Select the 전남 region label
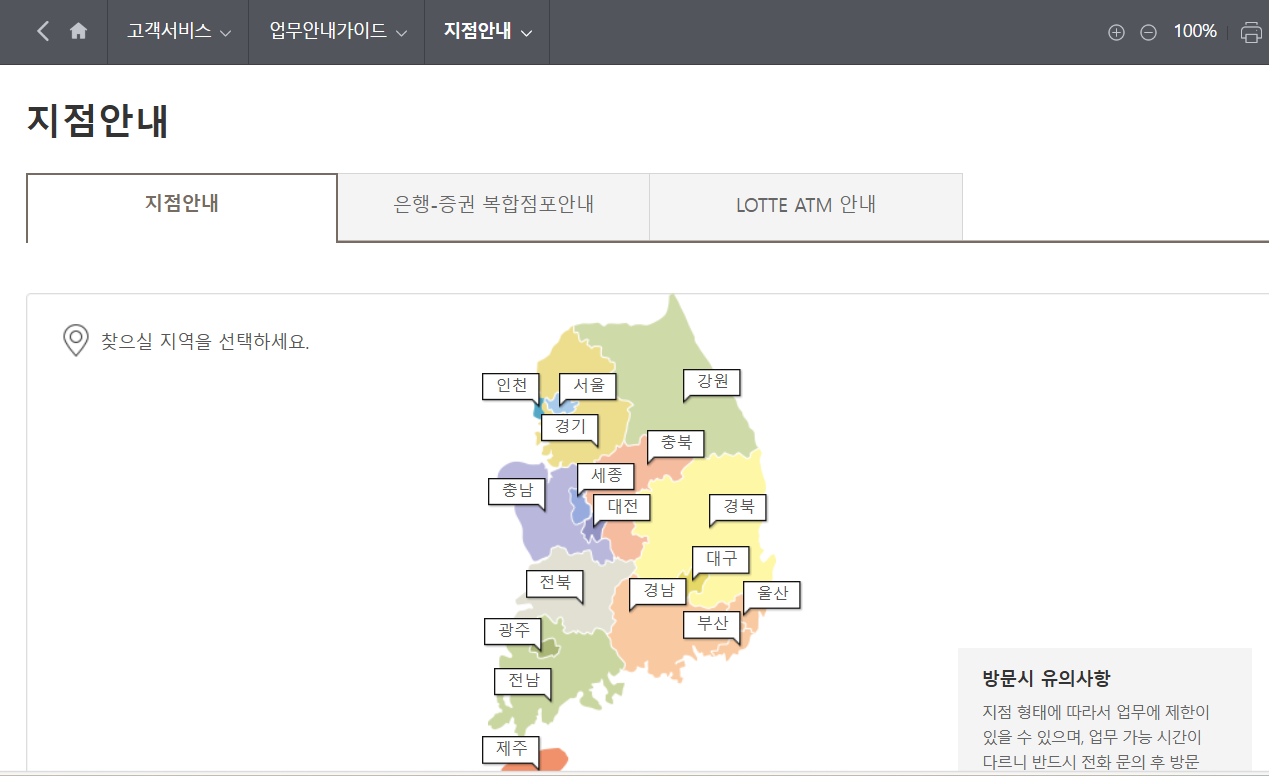Screen dimensions: 1269x776 click(522, 682)
